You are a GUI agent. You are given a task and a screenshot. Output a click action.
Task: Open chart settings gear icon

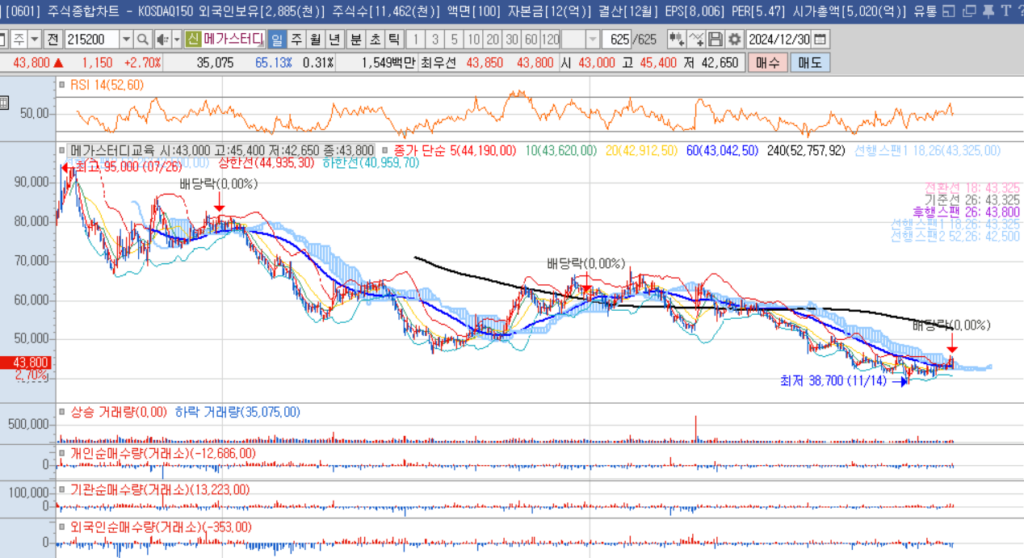click(736, 39)
